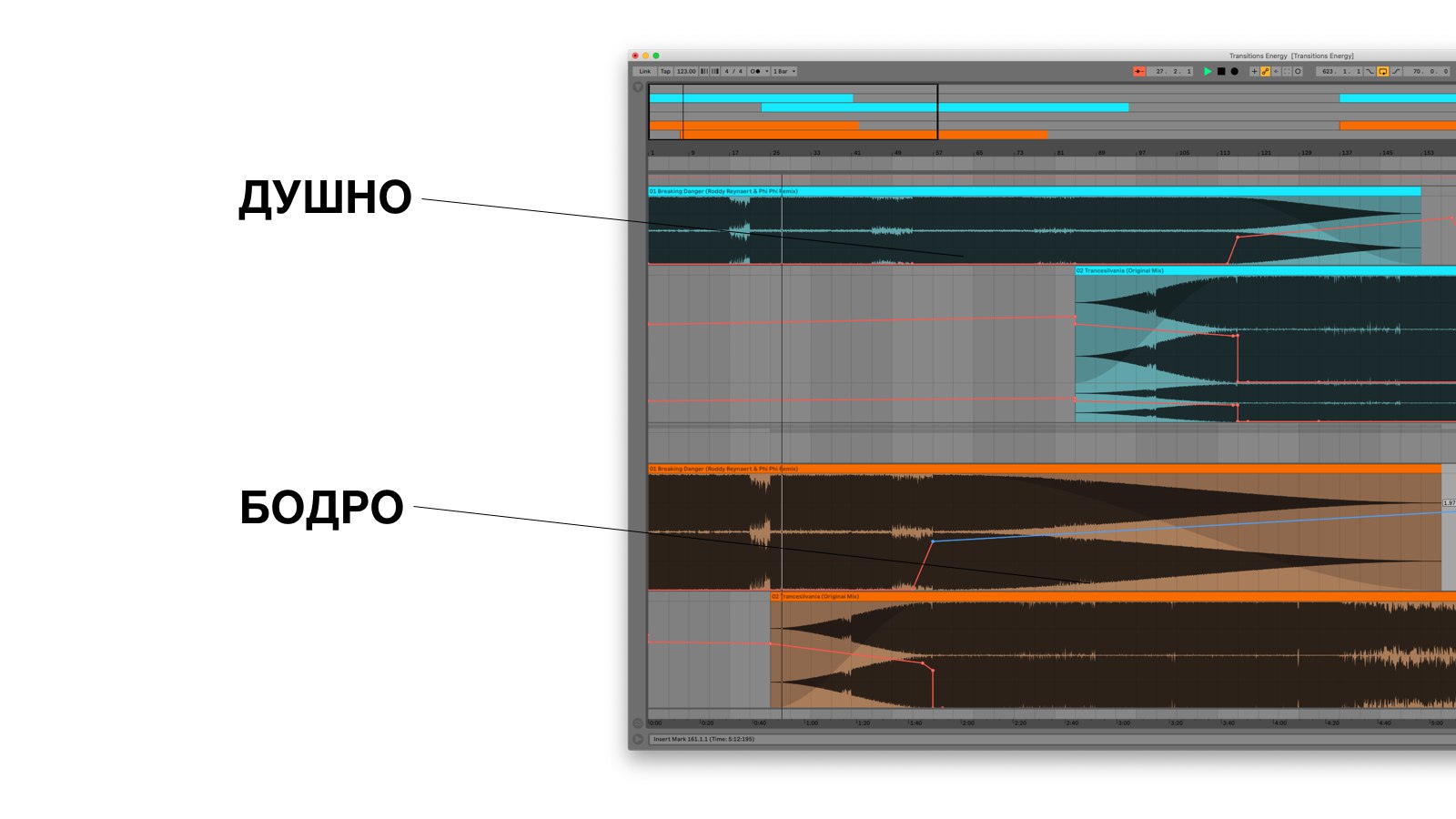Click the 623. 1. 1 loop start field
The height and width of the screenshot is (819, 1456).
coord(1339,71)
